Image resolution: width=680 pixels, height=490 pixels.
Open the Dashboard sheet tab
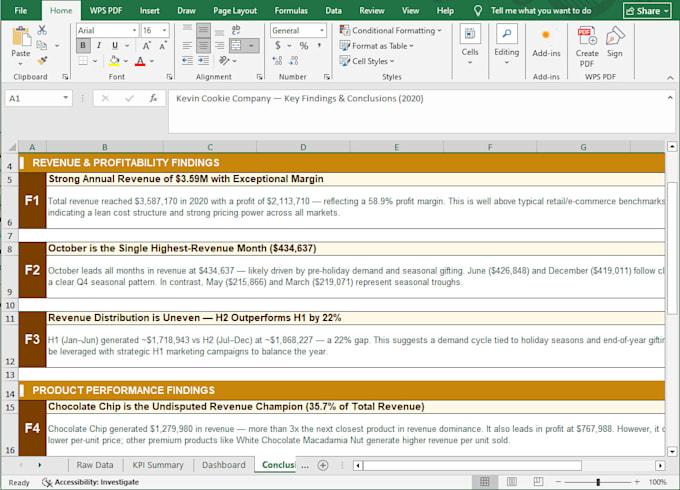[224, 465]
